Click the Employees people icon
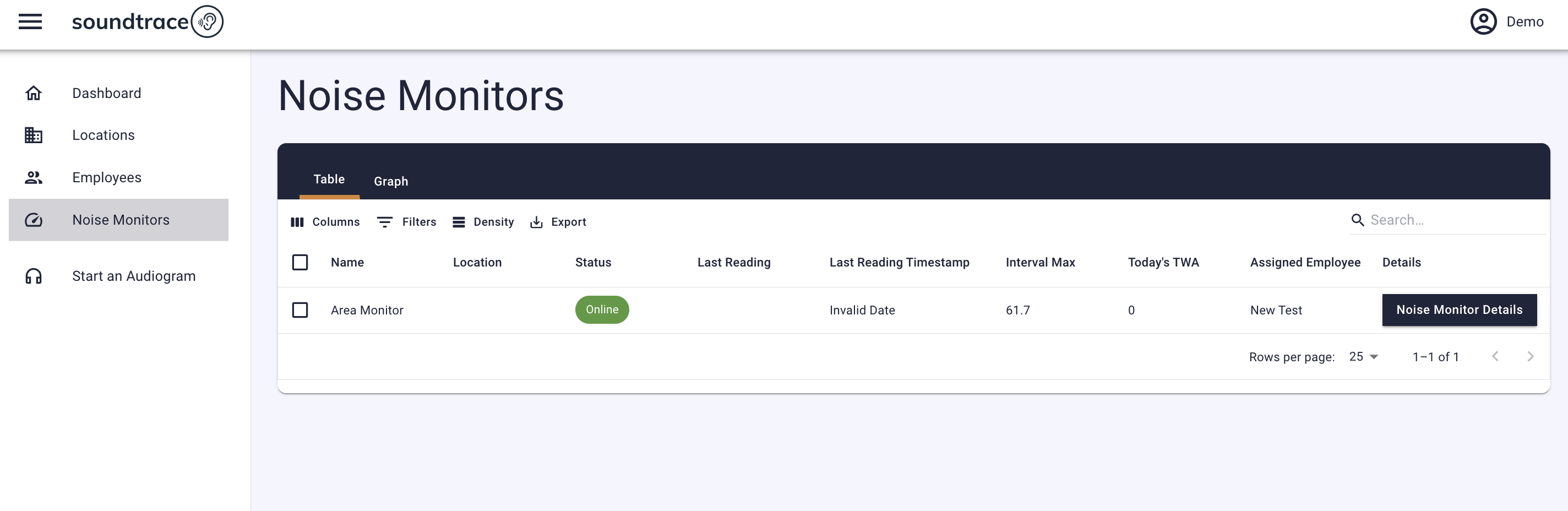Screen dimensions: 1568x511 pos(34,178)
